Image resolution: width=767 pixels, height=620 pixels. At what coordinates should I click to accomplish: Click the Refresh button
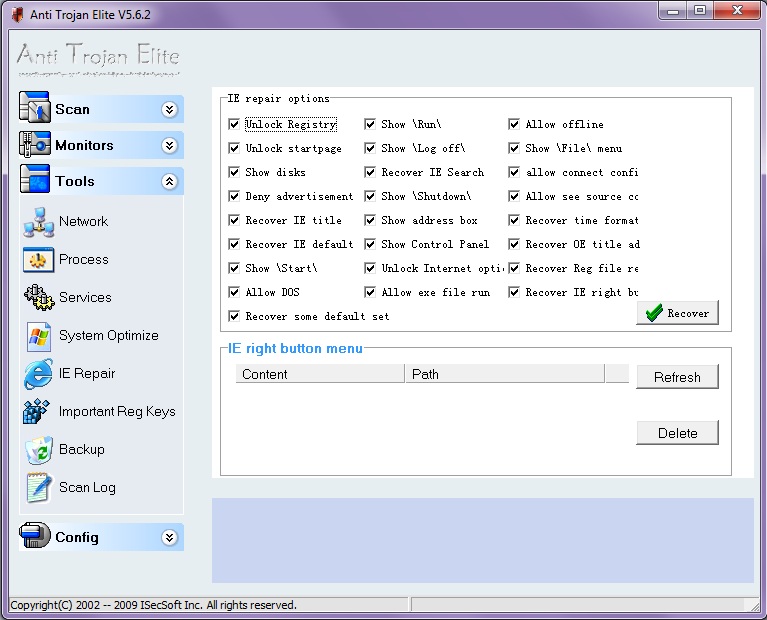tap(677, 377)
